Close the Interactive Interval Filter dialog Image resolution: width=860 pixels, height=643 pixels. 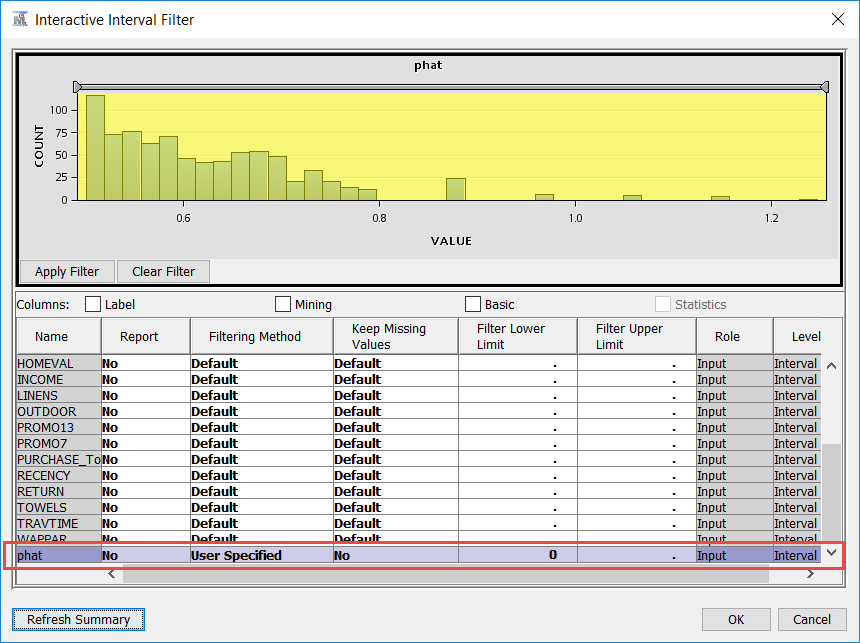pyautogui.click(x=836, y=20)
